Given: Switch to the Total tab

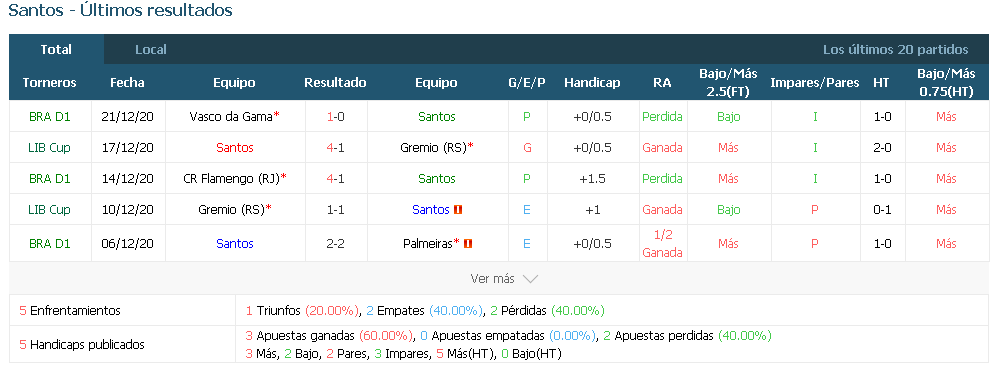Looking at the screenshot, I should (x=57, y=49).
